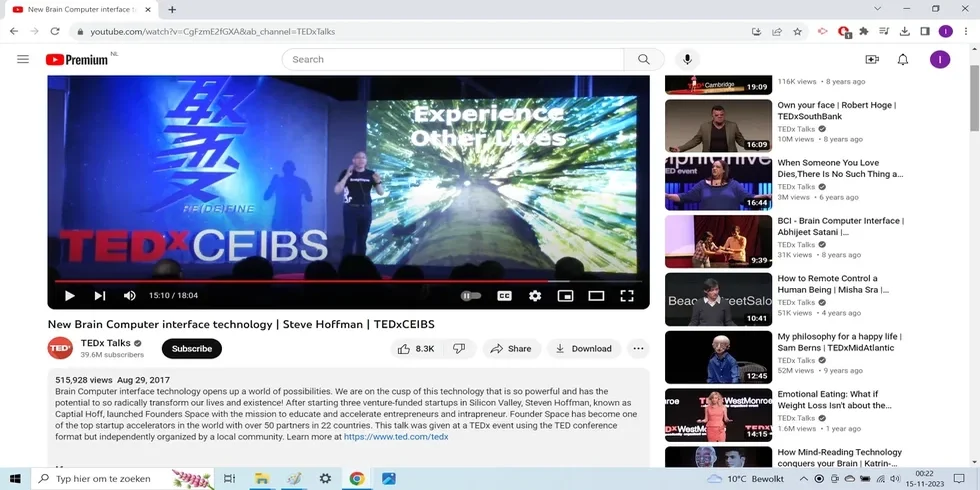Open the weather widget 10°C Bewolkt
This screenshot has width=980, height=490.
745,479
